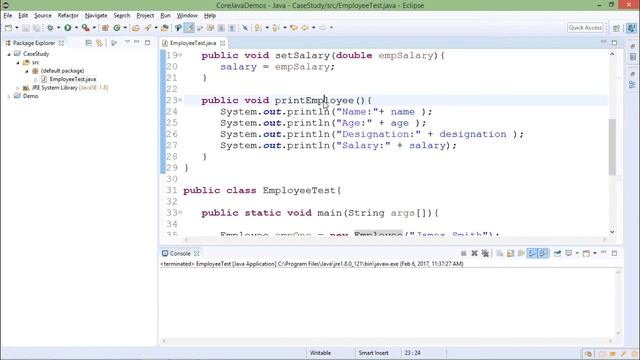Click Back navigation arrow in toolbar
This screenshot has height=360, width=640.
click(305, 28)
